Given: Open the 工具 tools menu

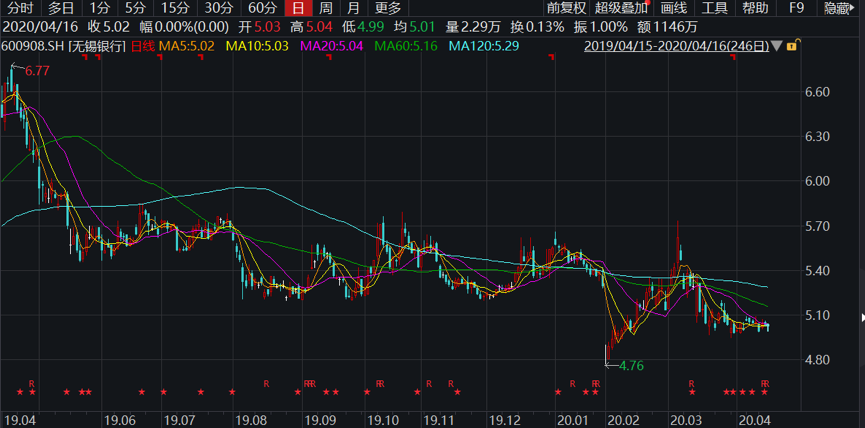Looking at the screenshot, I should [x=714, y=8].
